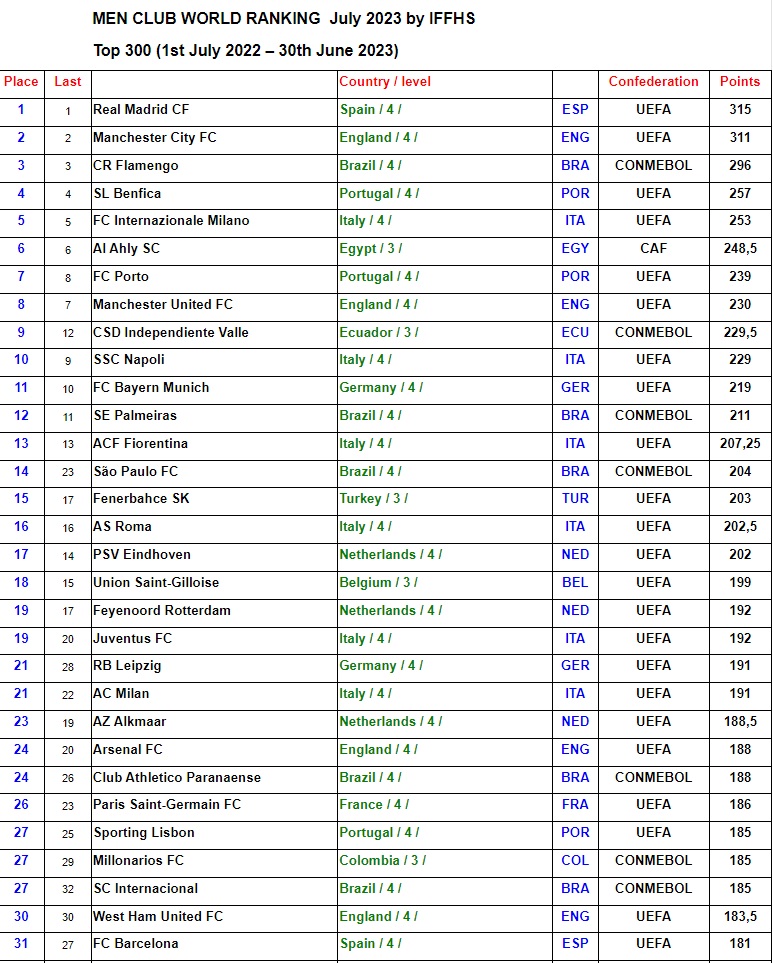Click the 'Last' column header
Image resolution: width=773 pixels, height=963 pixels.
(x=68, y=82)
